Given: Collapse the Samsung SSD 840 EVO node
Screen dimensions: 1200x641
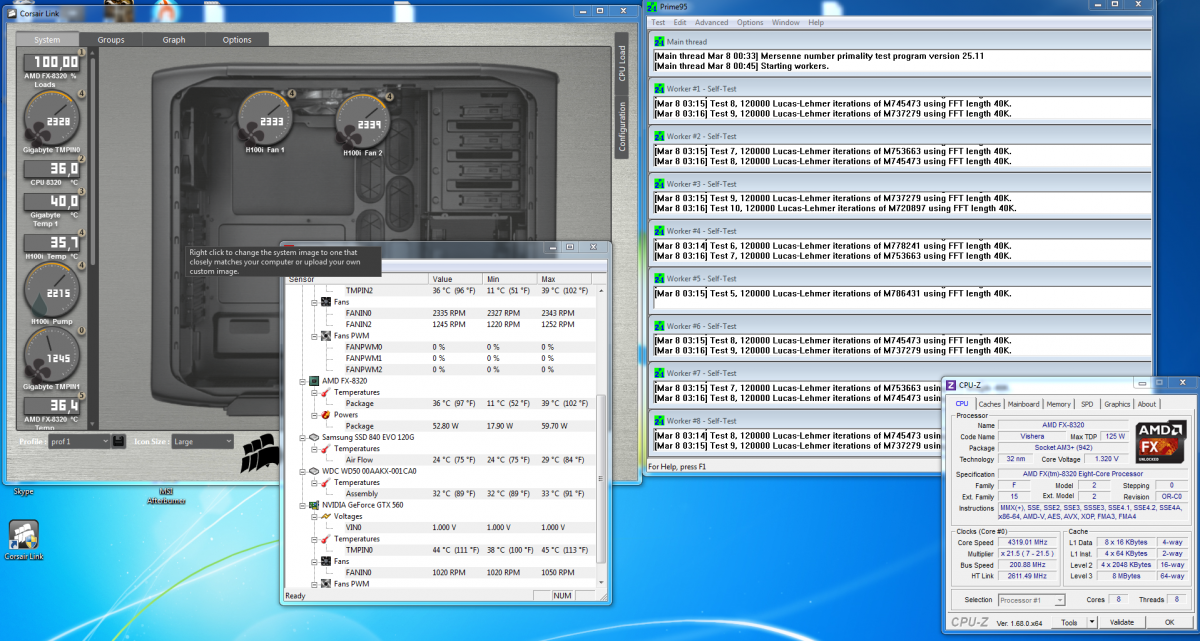Looking at the screenshot, I should click(301, 437).
